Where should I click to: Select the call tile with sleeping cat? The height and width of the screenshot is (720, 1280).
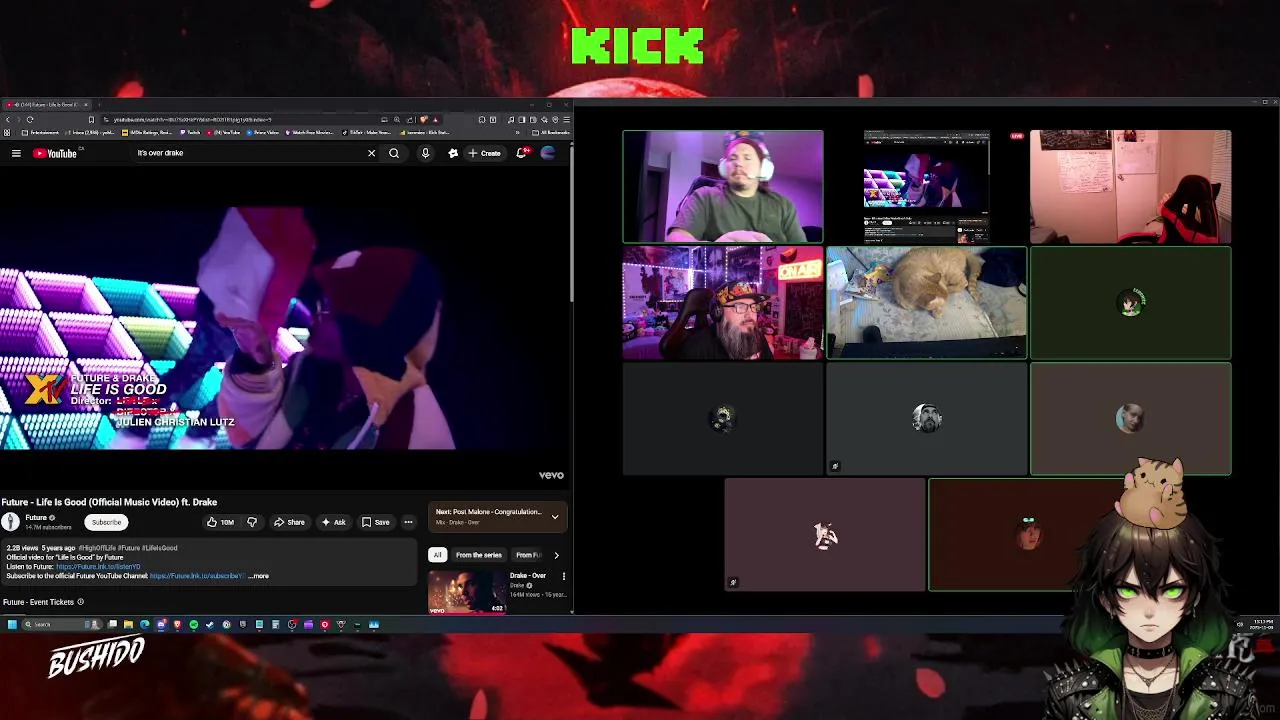(926, 302)
